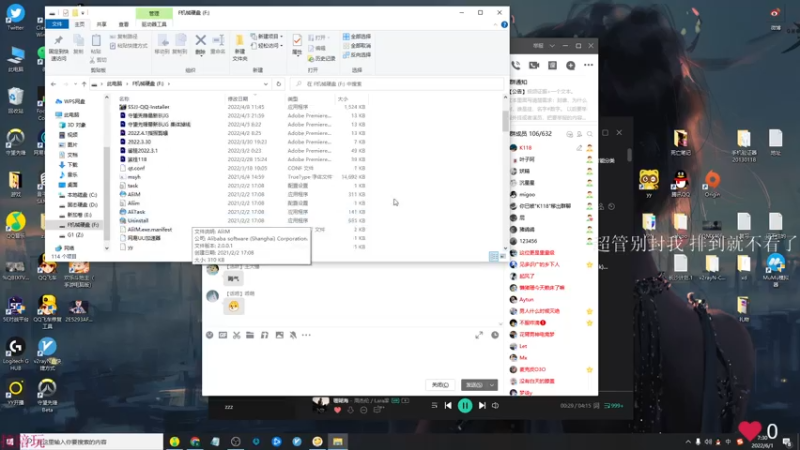The image size is (800, 450).
Task: Switch to the View (查看) ribbon tab
Action: [x=124, y=24]
